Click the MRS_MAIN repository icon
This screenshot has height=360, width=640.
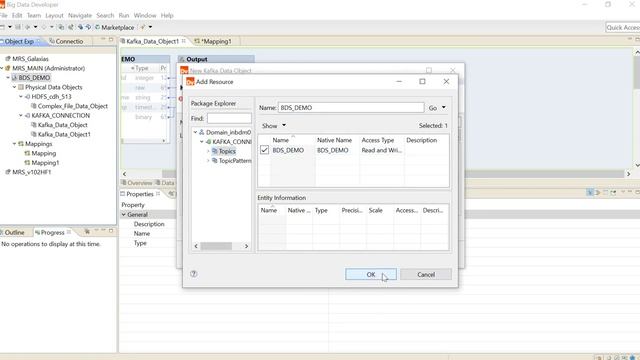pyautogui.click(x=8, y=68)
